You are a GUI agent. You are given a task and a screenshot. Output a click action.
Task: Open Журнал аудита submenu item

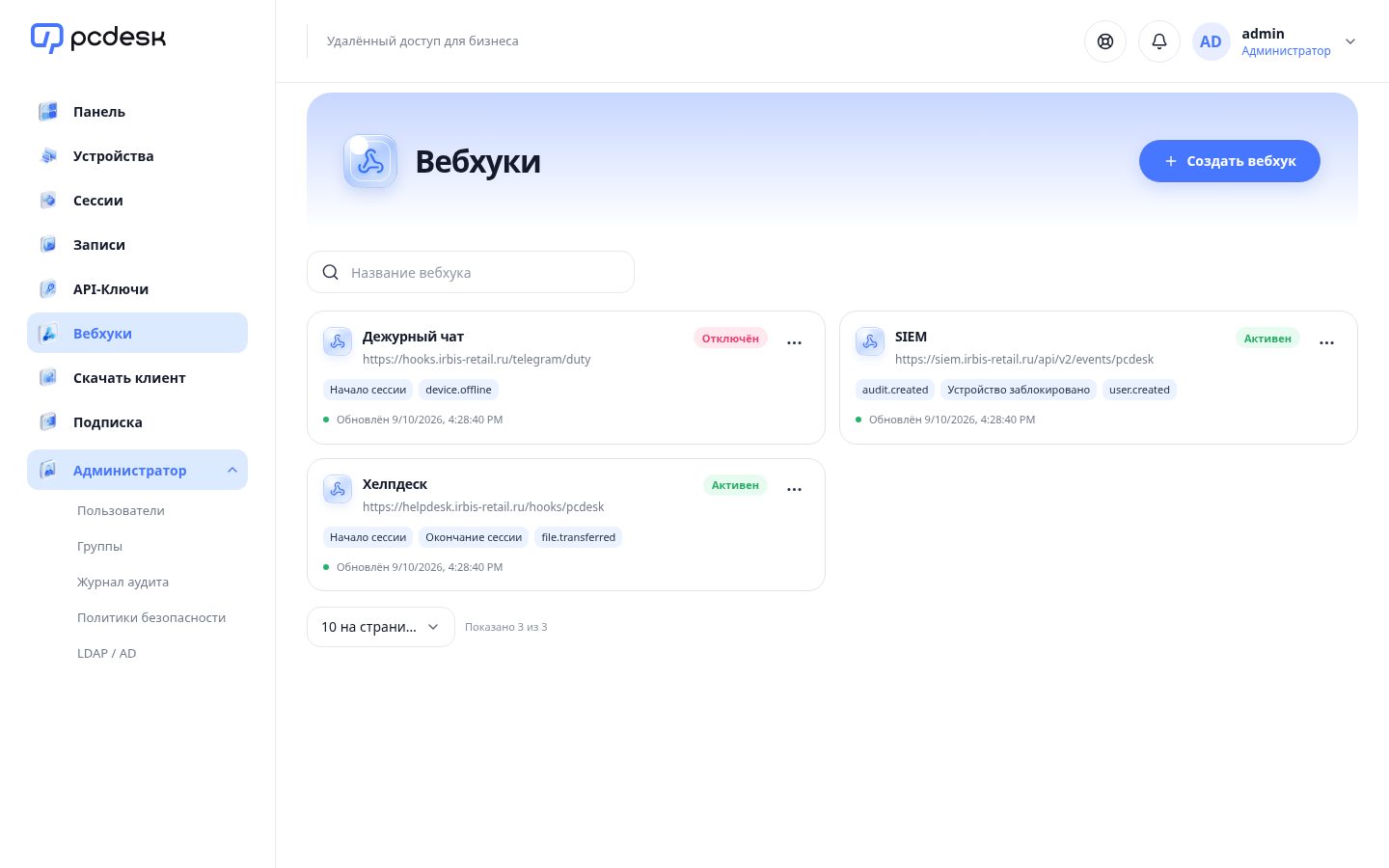tap(123, 582)
